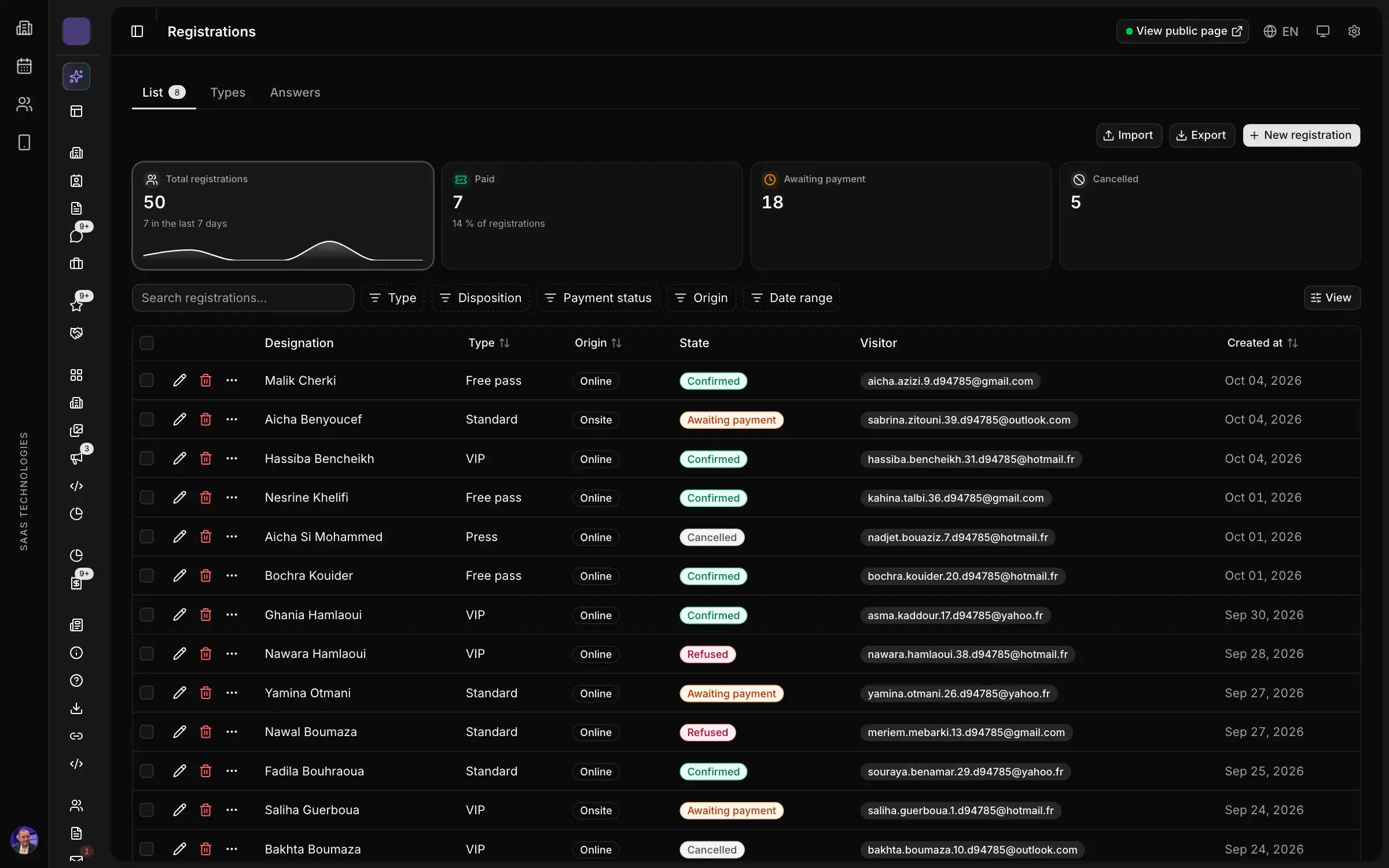Click the Export button
The width and height of the screenshot is (1389, 868).
pos(1202,135)
